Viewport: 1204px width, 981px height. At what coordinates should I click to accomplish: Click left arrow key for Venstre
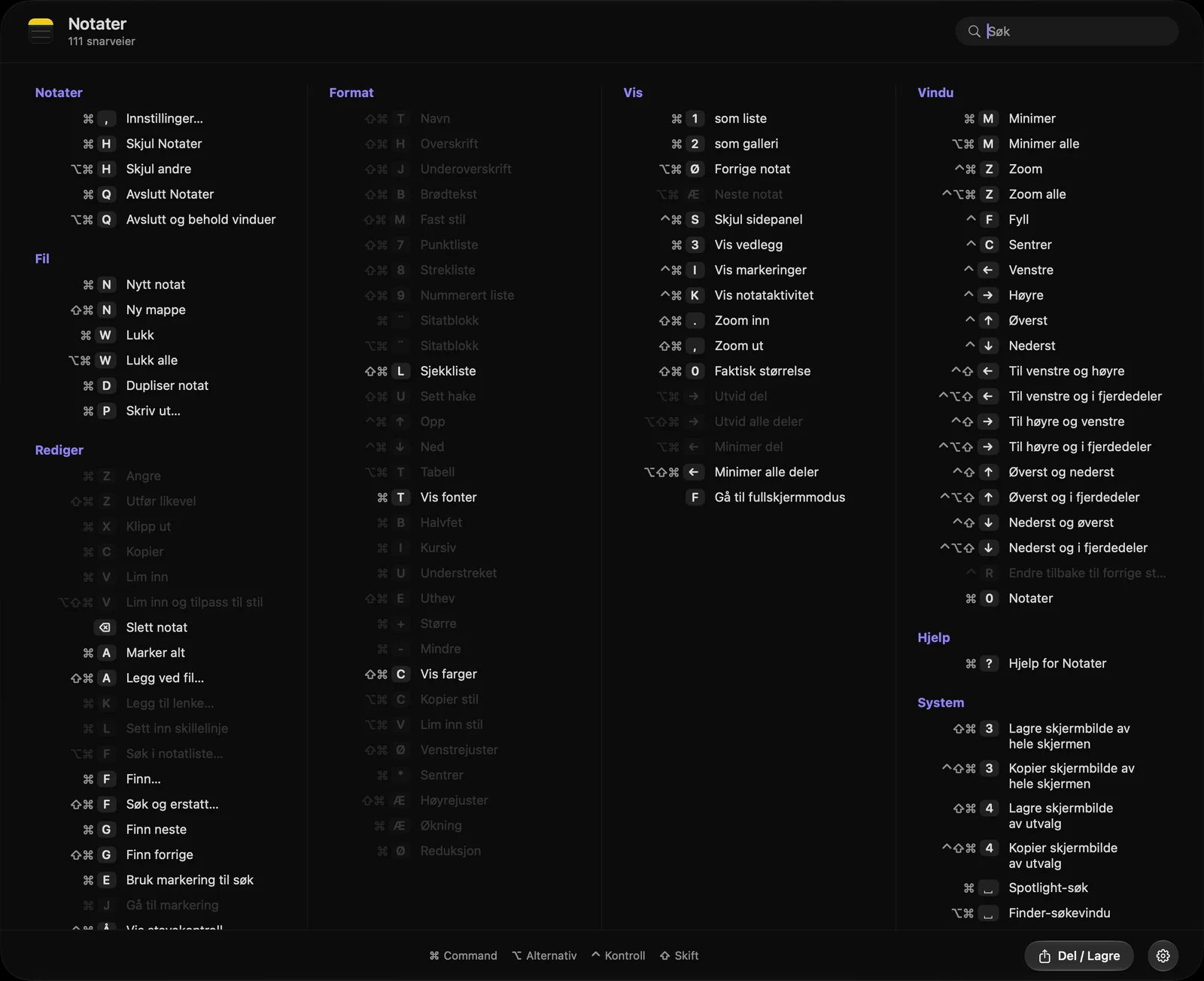tap(988, 270)
